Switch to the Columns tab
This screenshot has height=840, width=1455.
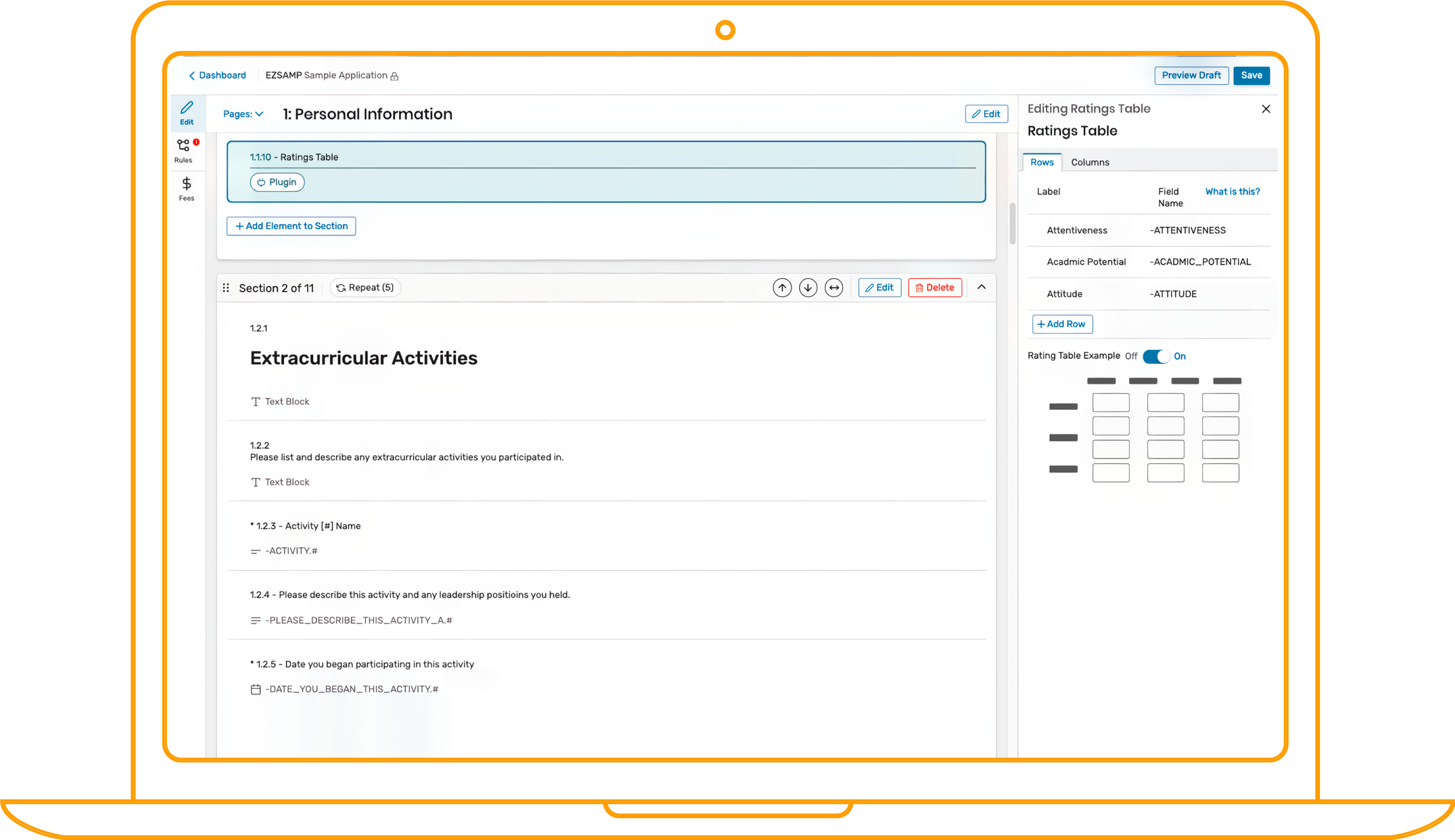[x=1090, y=162]
